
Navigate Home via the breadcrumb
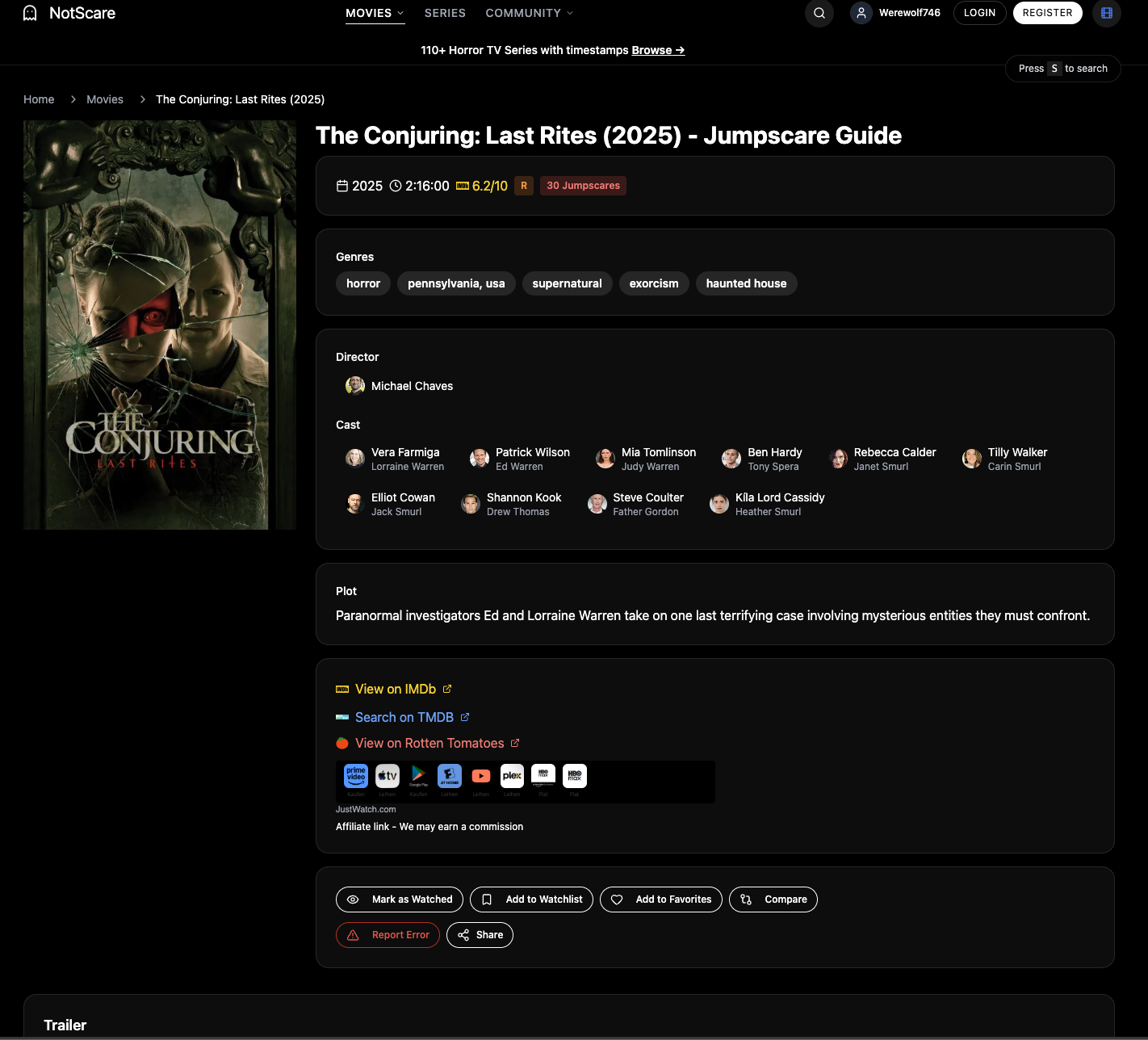[39, 99]
